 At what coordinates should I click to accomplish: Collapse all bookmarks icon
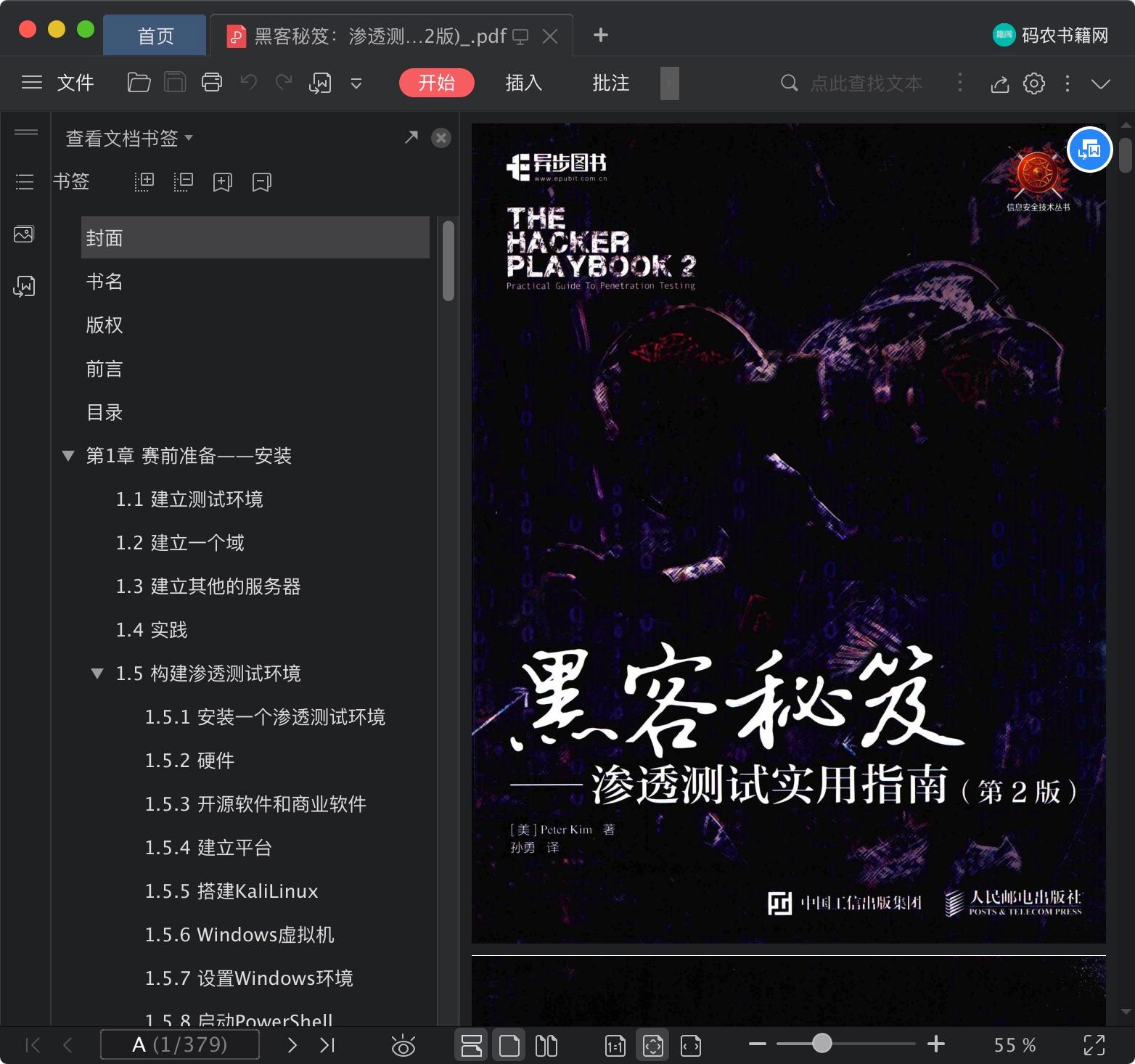pyautogui.click(x=184, y=182)
